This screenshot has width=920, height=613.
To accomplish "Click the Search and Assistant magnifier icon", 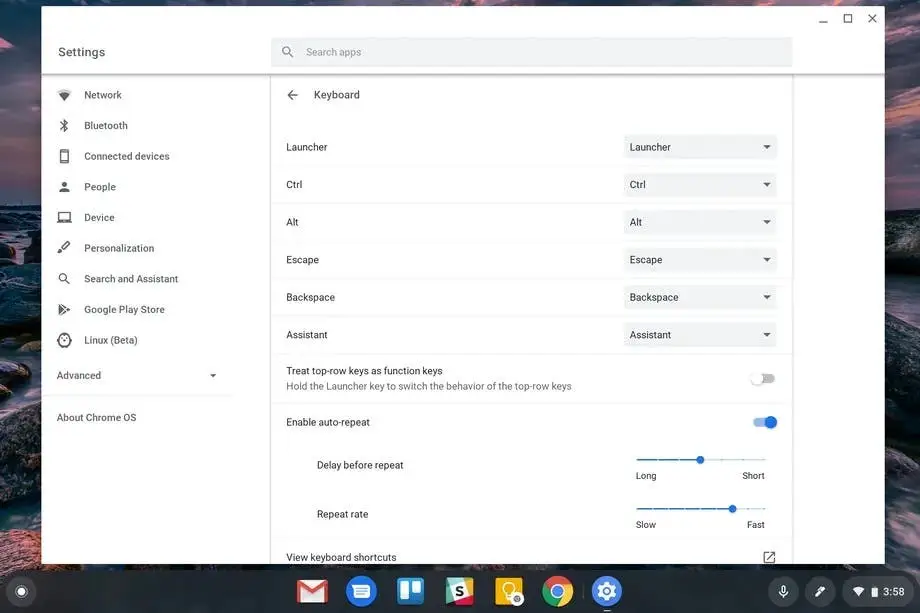I will pyautogui.click(x=65, y=279).
